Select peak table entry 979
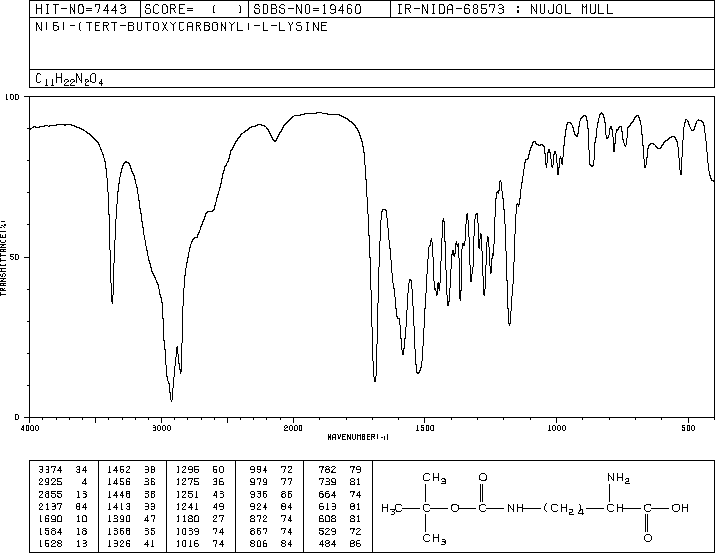 click(271, 482)
